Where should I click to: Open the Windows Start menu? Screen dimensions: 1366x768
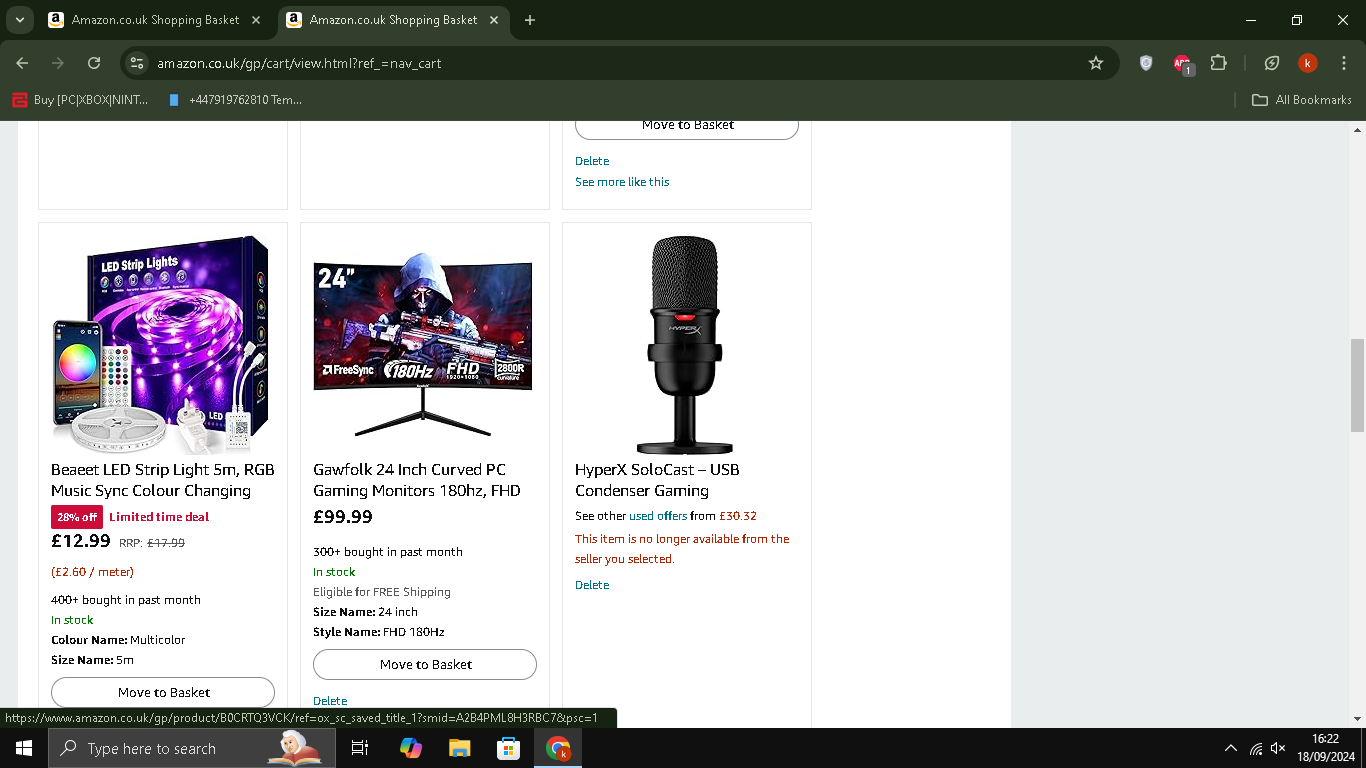point(24,748)
